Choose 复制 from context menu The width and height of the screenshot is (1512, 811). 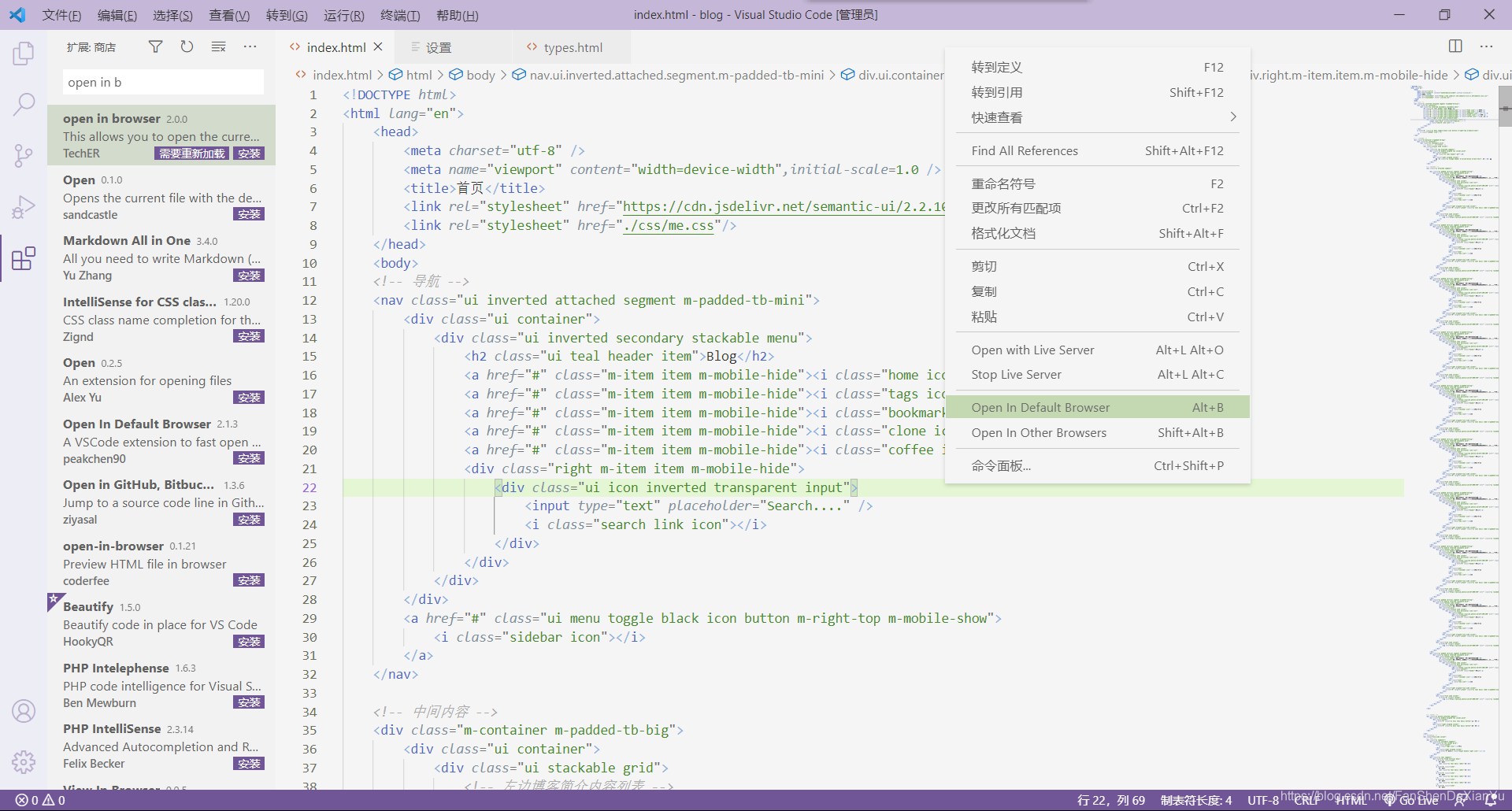(1097, 292)
